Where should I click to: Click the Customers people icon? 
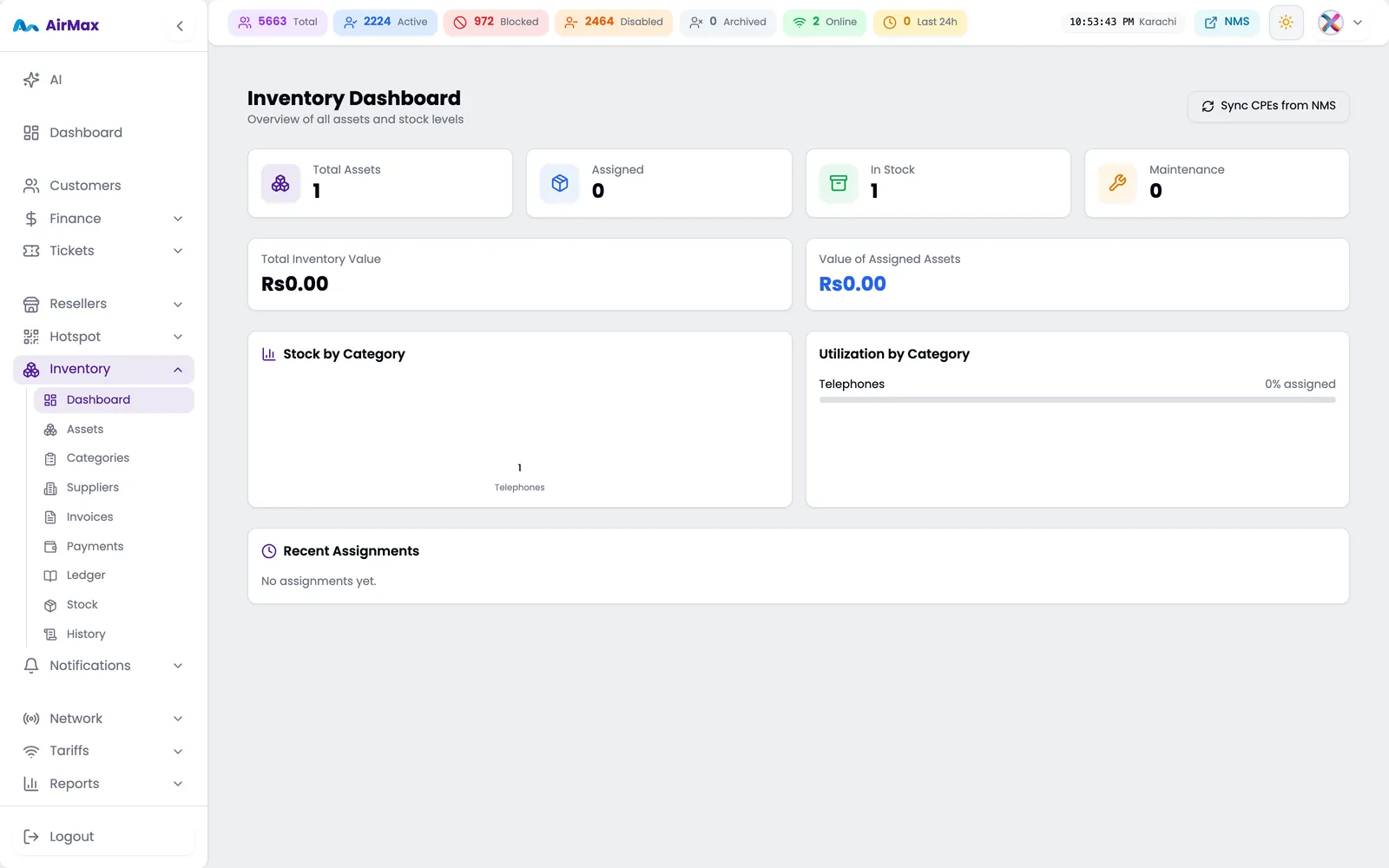pos(31,186)
